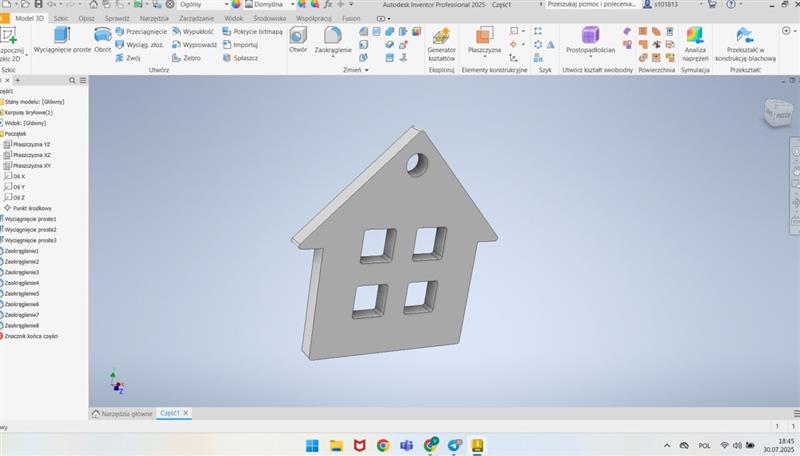Viewport: 800px width, 456px height.
Task: Adjust the appearance color wheel beside Ogólny
Action: click(x=236, y=5)
